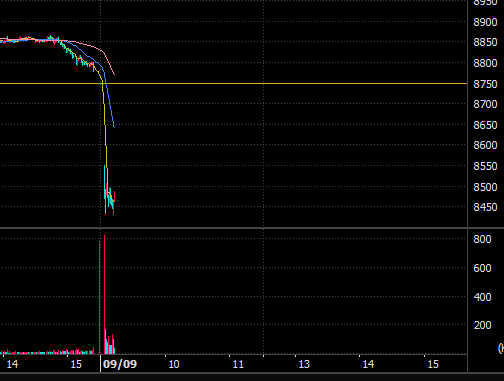This screenshot has height=381, width=504.
Task: Click the 09/09 date label on time axis
Action: click(120, 364)
